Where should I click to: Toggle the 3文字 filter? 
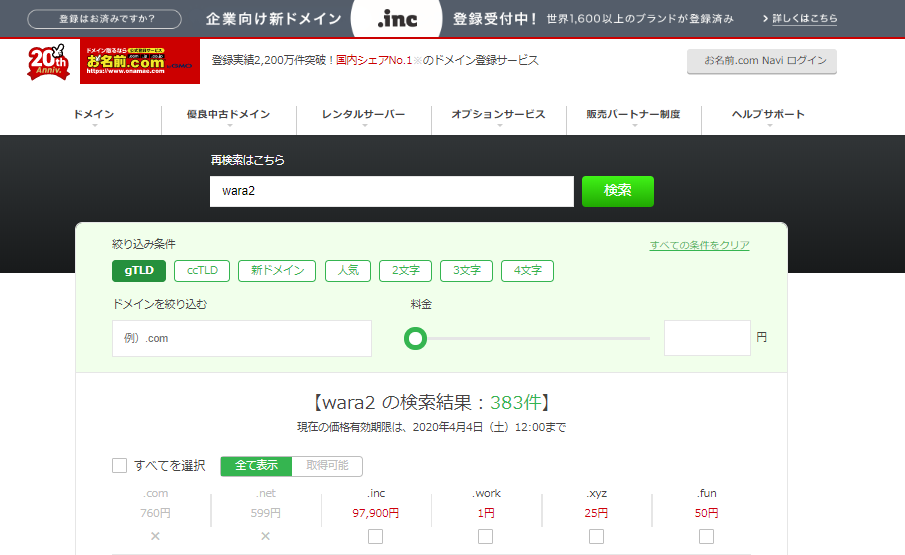coord(466,271)
